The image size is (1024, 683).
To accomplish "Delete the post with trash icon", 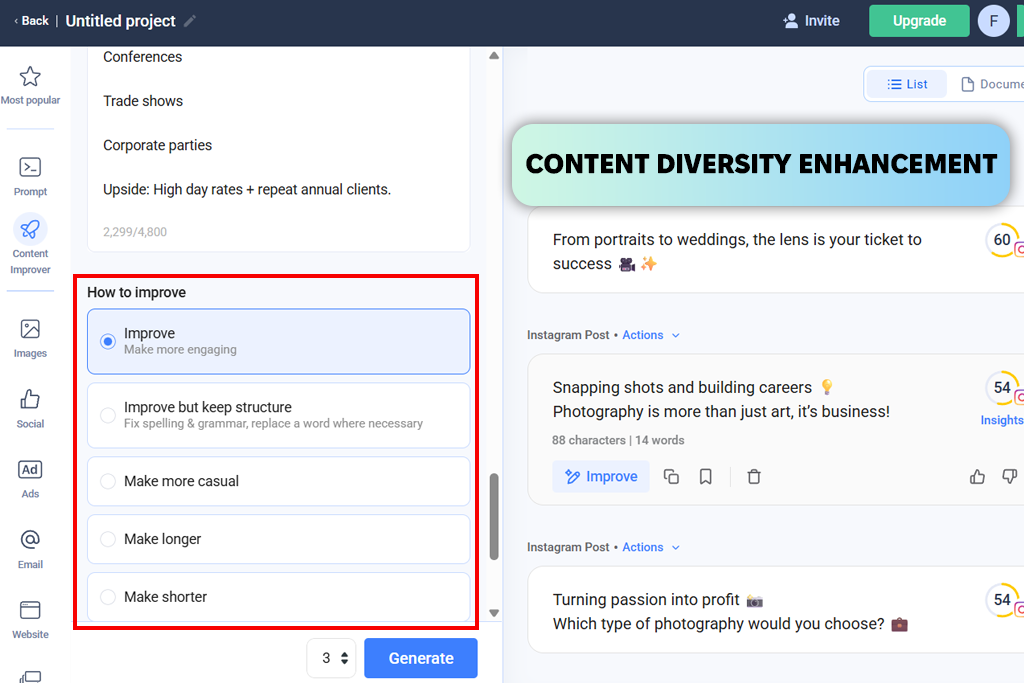I will point(754,477).
